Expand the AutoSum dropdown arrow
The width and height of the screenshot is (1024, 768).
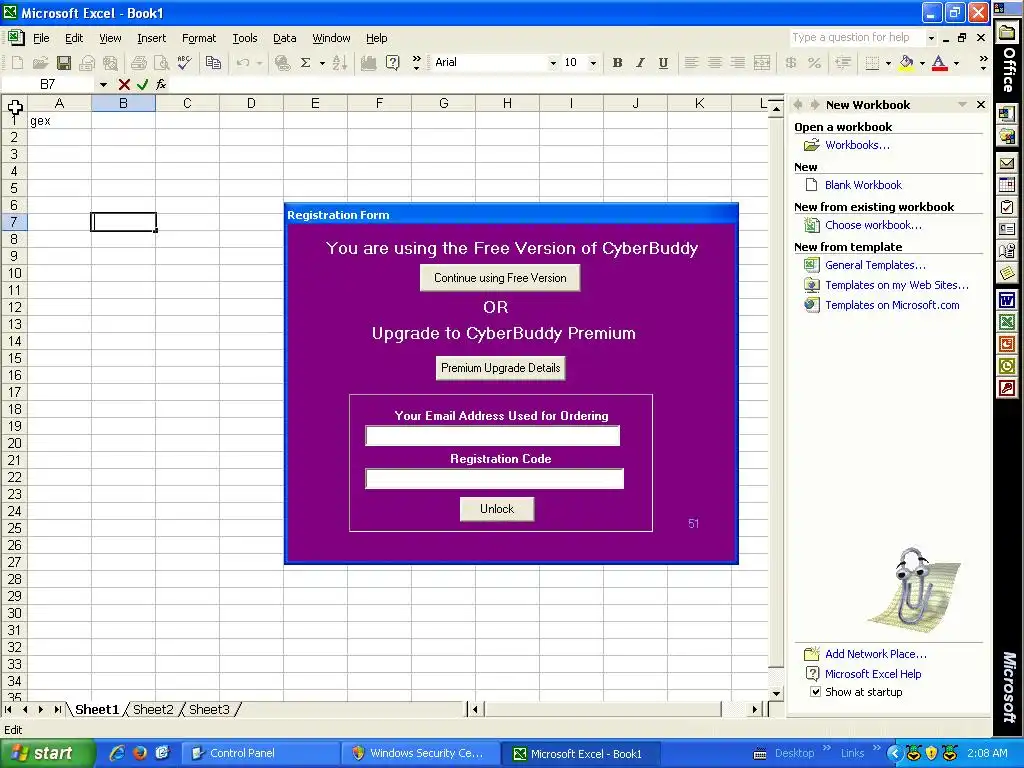click(322, 63)
